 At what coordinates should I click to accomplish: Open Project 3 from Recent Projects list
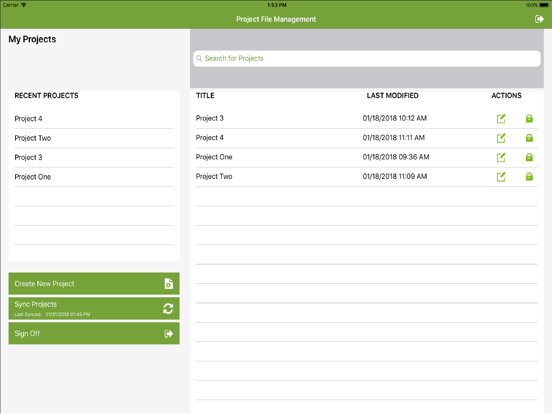28,157
